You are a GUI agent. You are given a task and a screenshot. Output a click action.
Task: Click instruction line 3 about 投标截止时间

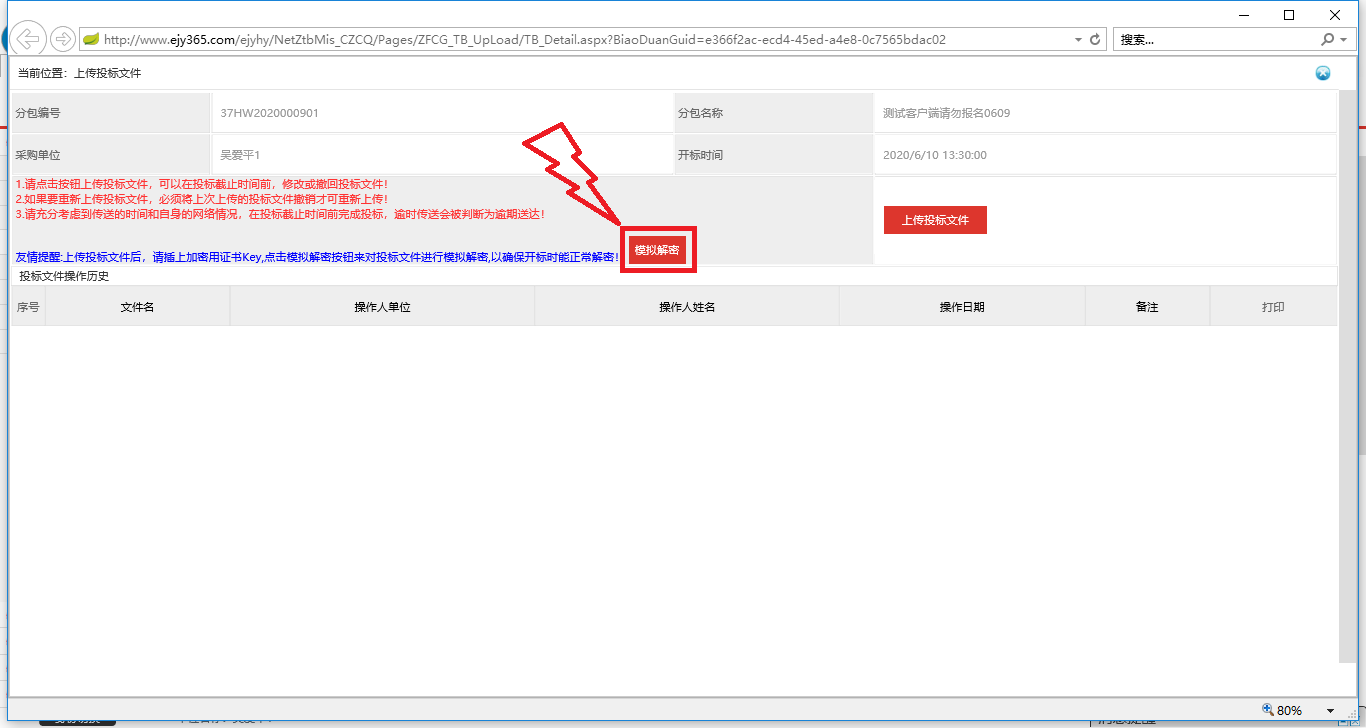(280, 214)
